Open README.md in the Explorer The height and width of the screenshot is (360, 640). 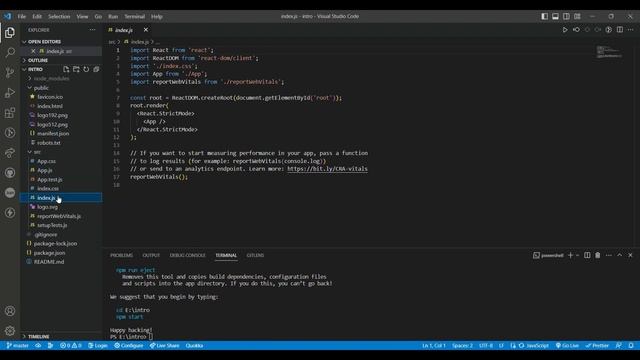pyautogui.click(x=49, y=262)
